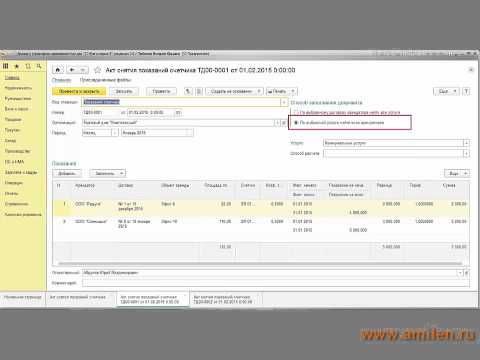
Task: Select radio 'По выбранному договору' fill option
Action: (x=295, y=113)
